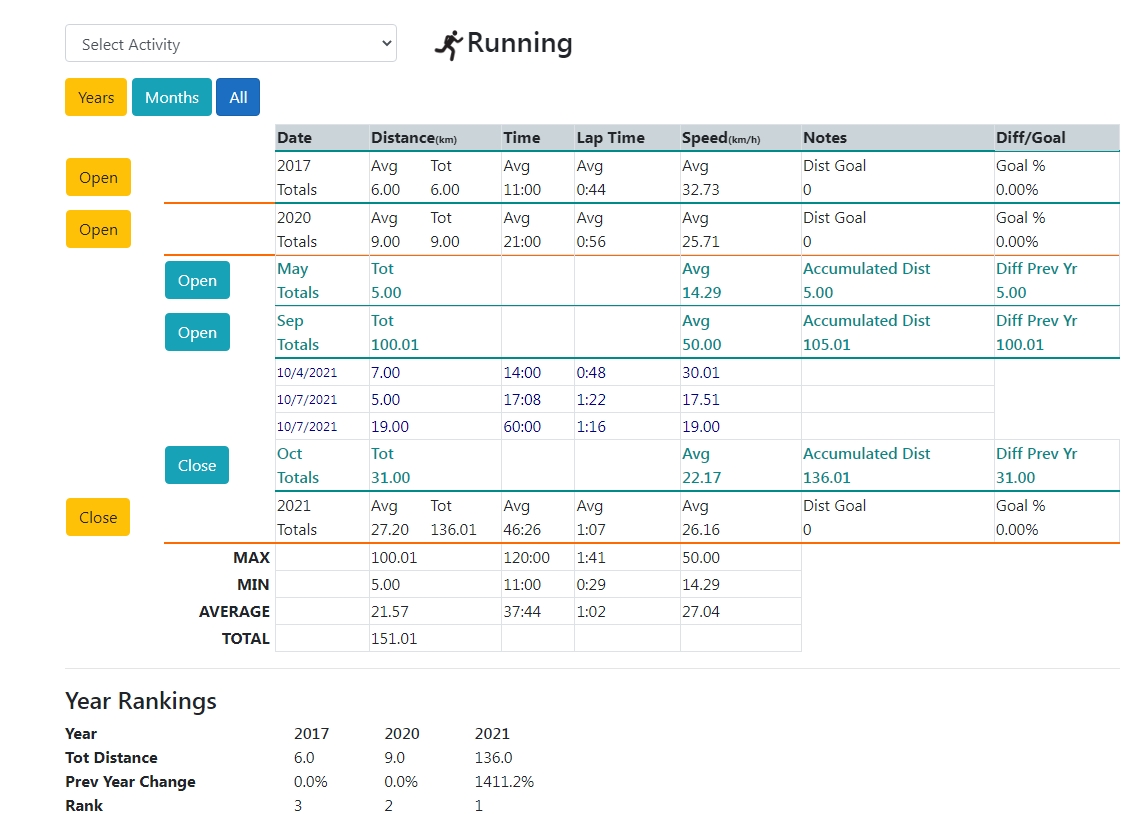Click the Date column header

click(x=295, y=138)
